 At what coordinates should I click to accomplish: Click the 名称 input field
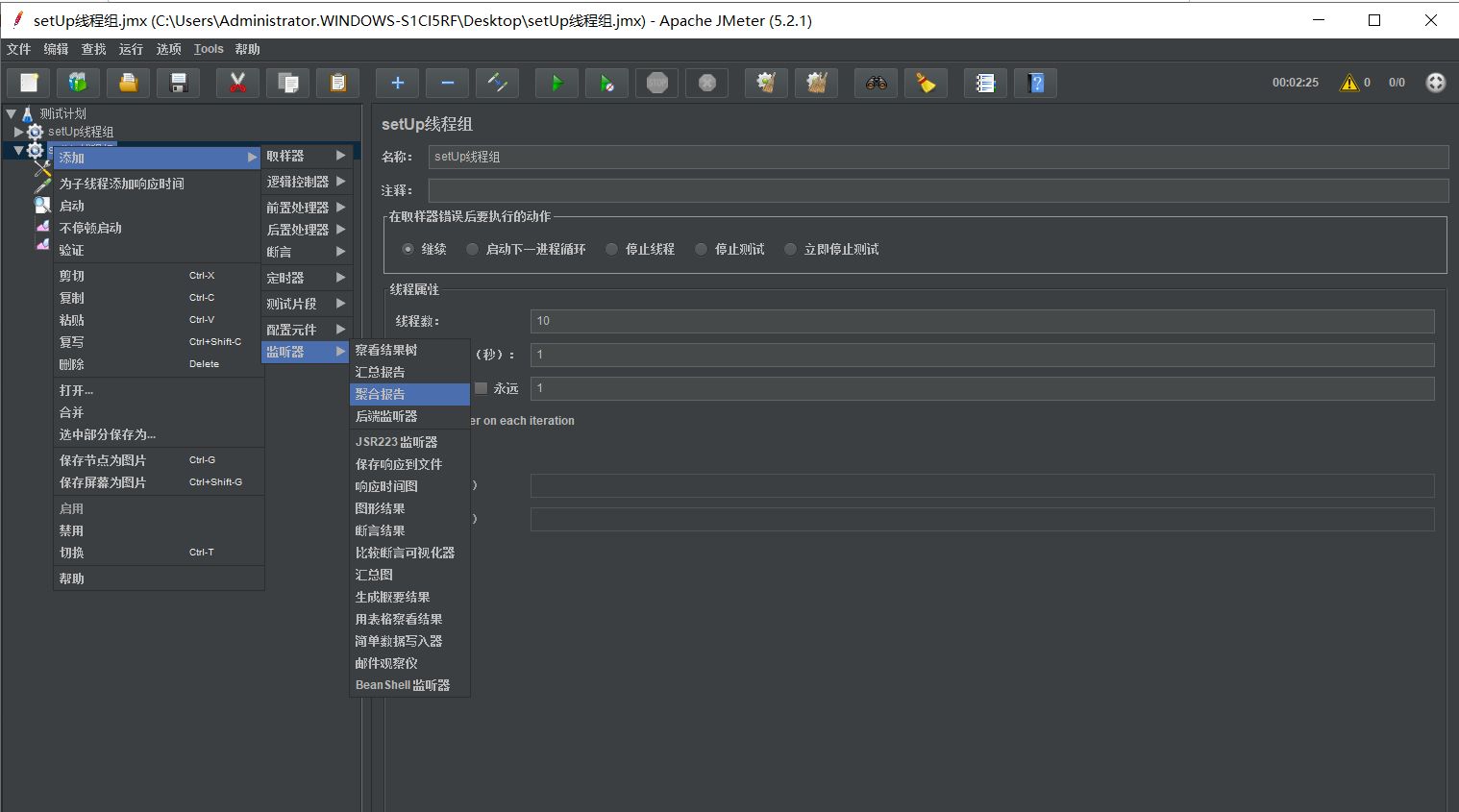click(x=938, y=157)
